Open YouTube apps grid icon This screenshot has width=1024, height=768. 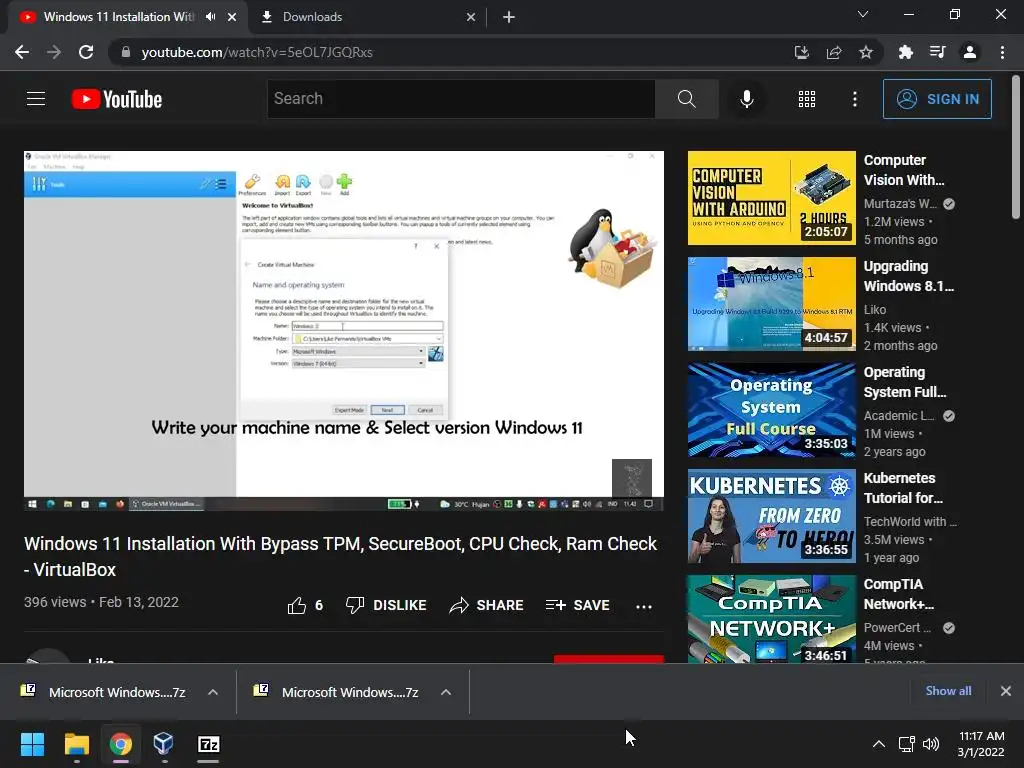pyautogui.click(x=807, y=99)
